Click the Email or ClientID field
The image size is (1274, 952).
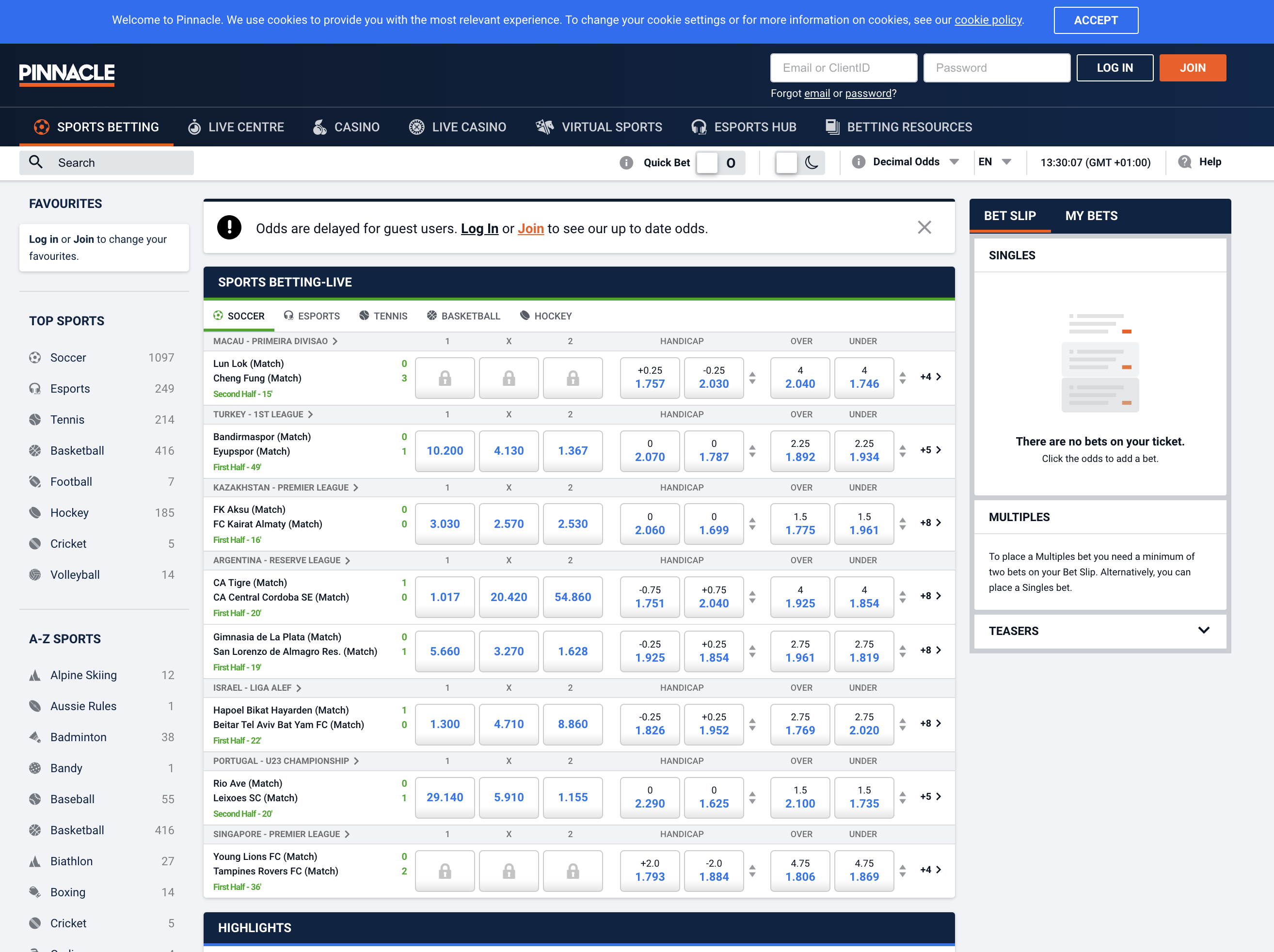click(x=843, y=68)
